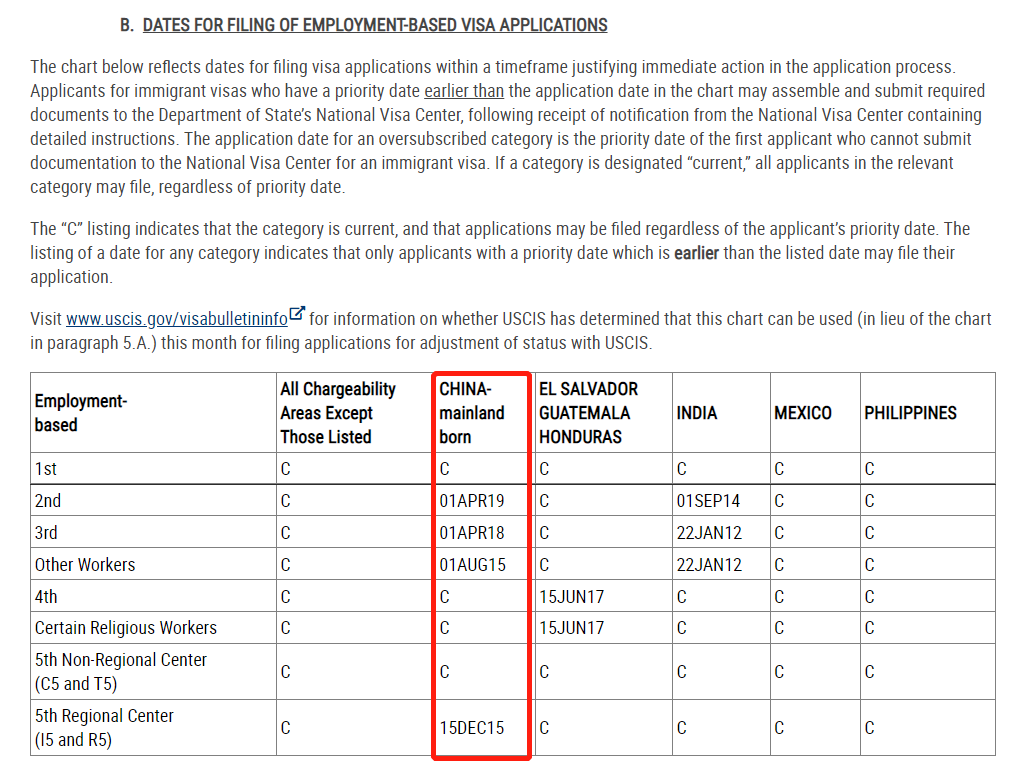Click the 'C' under PHILIPPINES in the 2nd row
This screenshot has height=768, width=1018.
[x=869, y=501]
